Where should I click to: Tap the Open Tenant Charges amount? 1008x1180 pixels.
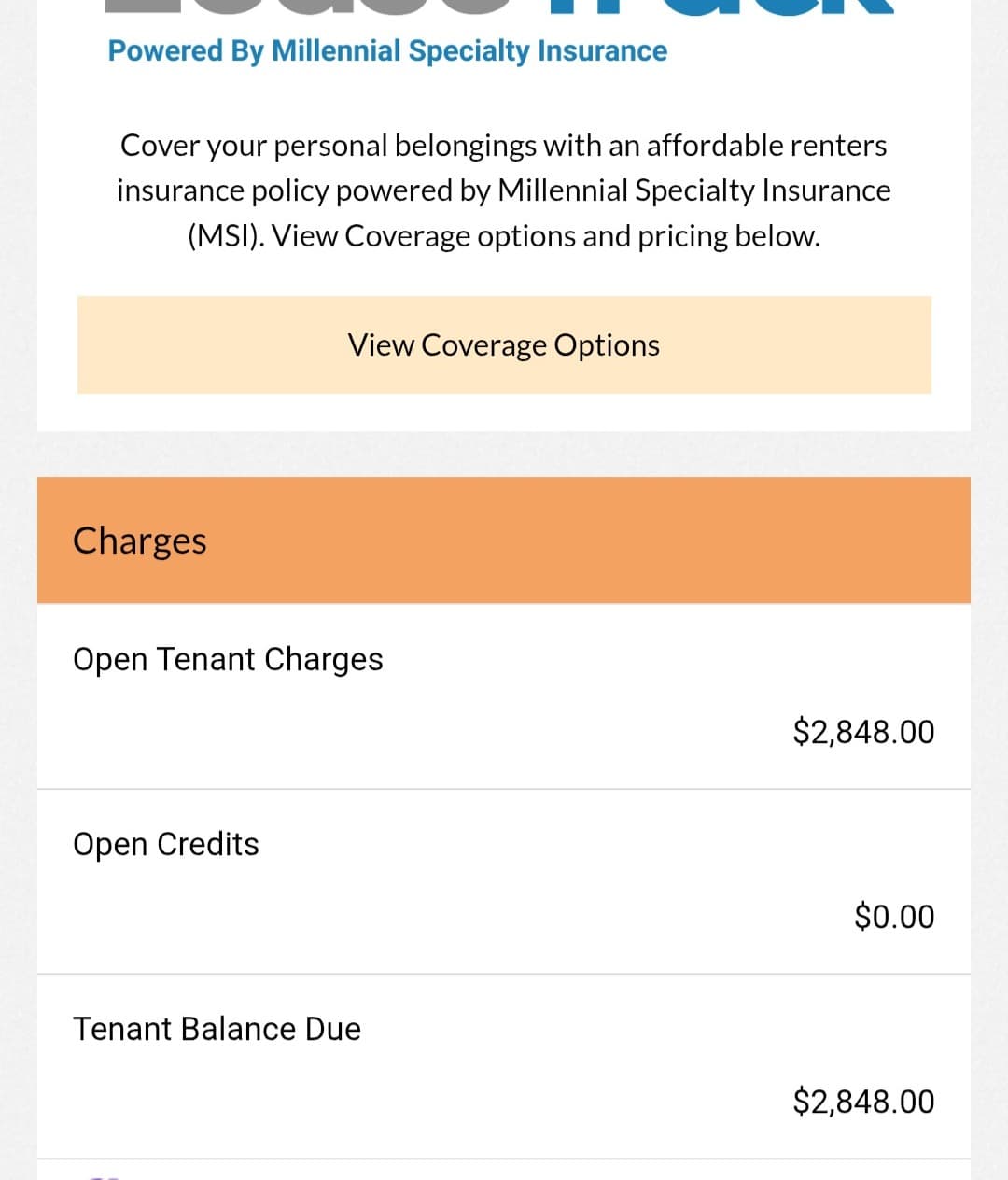[x=862, y=731]
